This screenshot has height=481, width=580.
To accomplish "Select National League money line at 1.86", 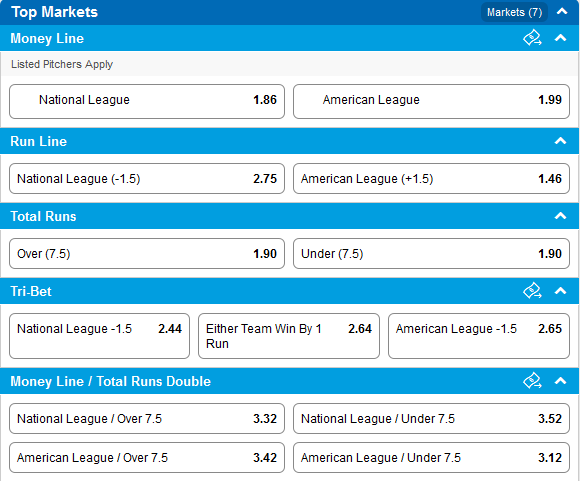I will click(x=147, y=101).
